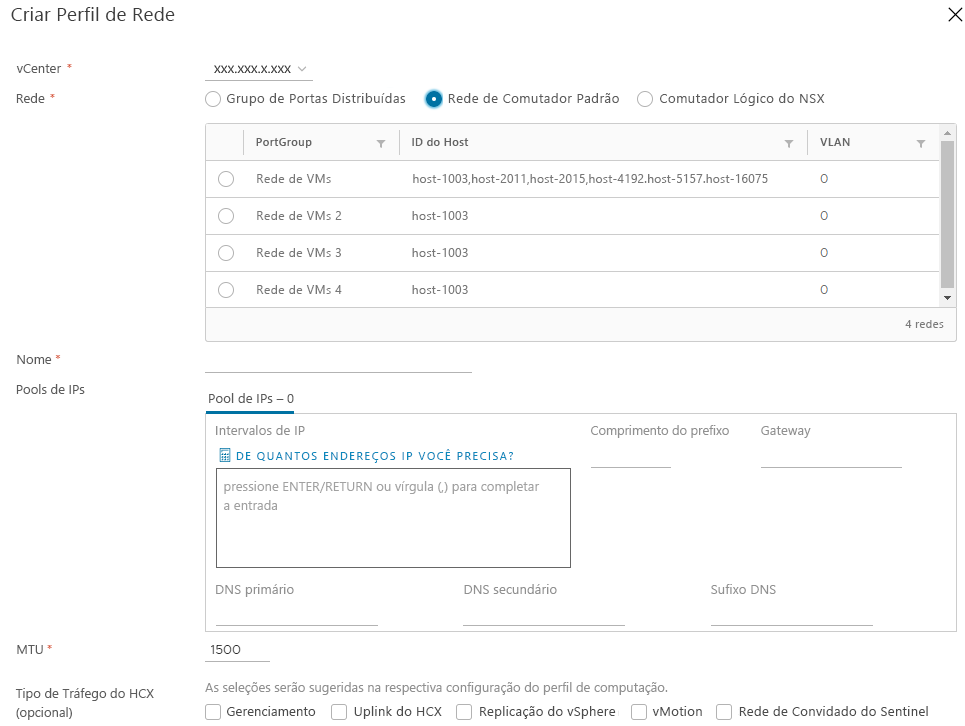Click the Intervalos de IP text area

pyautogui.click(x=393, y=518)
